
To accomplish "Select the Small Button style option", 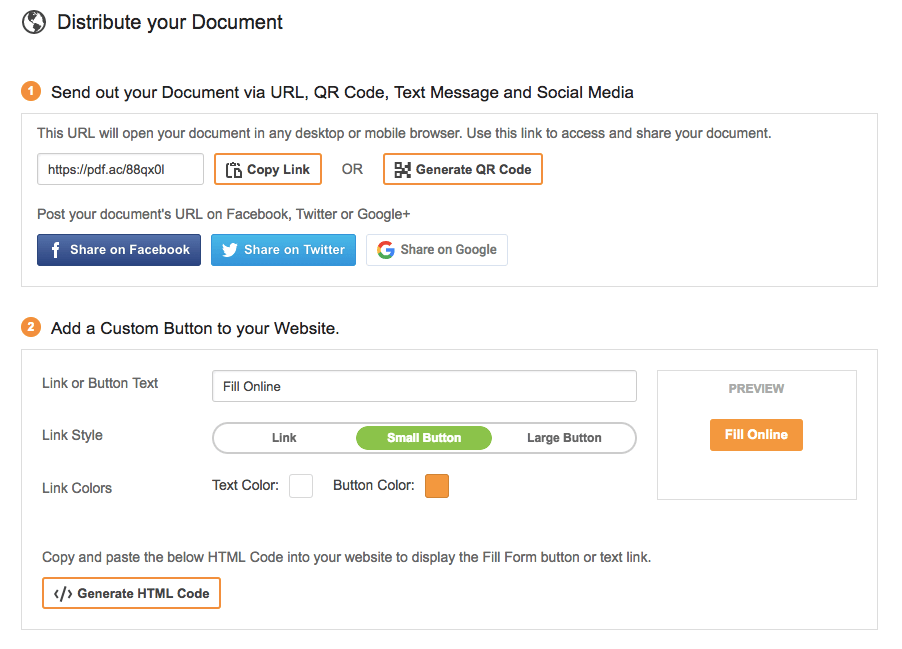I will (424, 438).
